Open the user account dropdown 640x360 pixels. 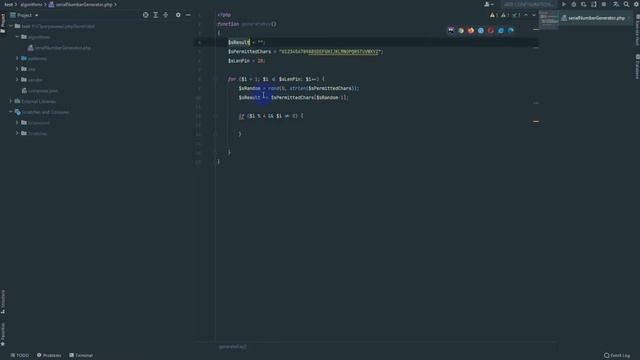pyautogui.click(x=489, y=4)
